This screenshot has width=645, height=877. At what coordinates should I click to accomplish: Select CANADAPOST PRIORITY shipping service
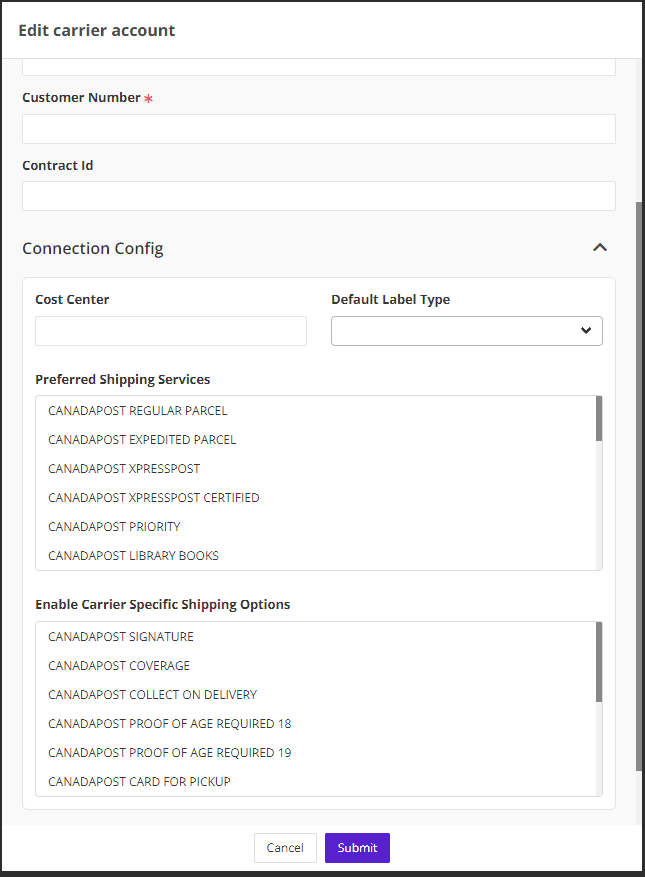114,526
